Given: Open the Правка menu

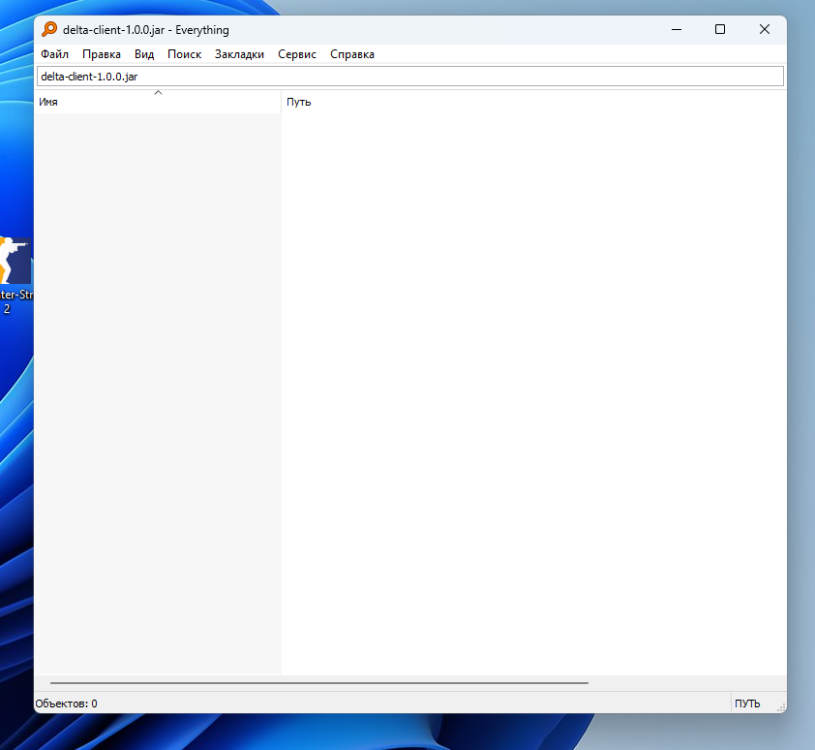Looking at the screenshot, I should [x=101, y=54].
